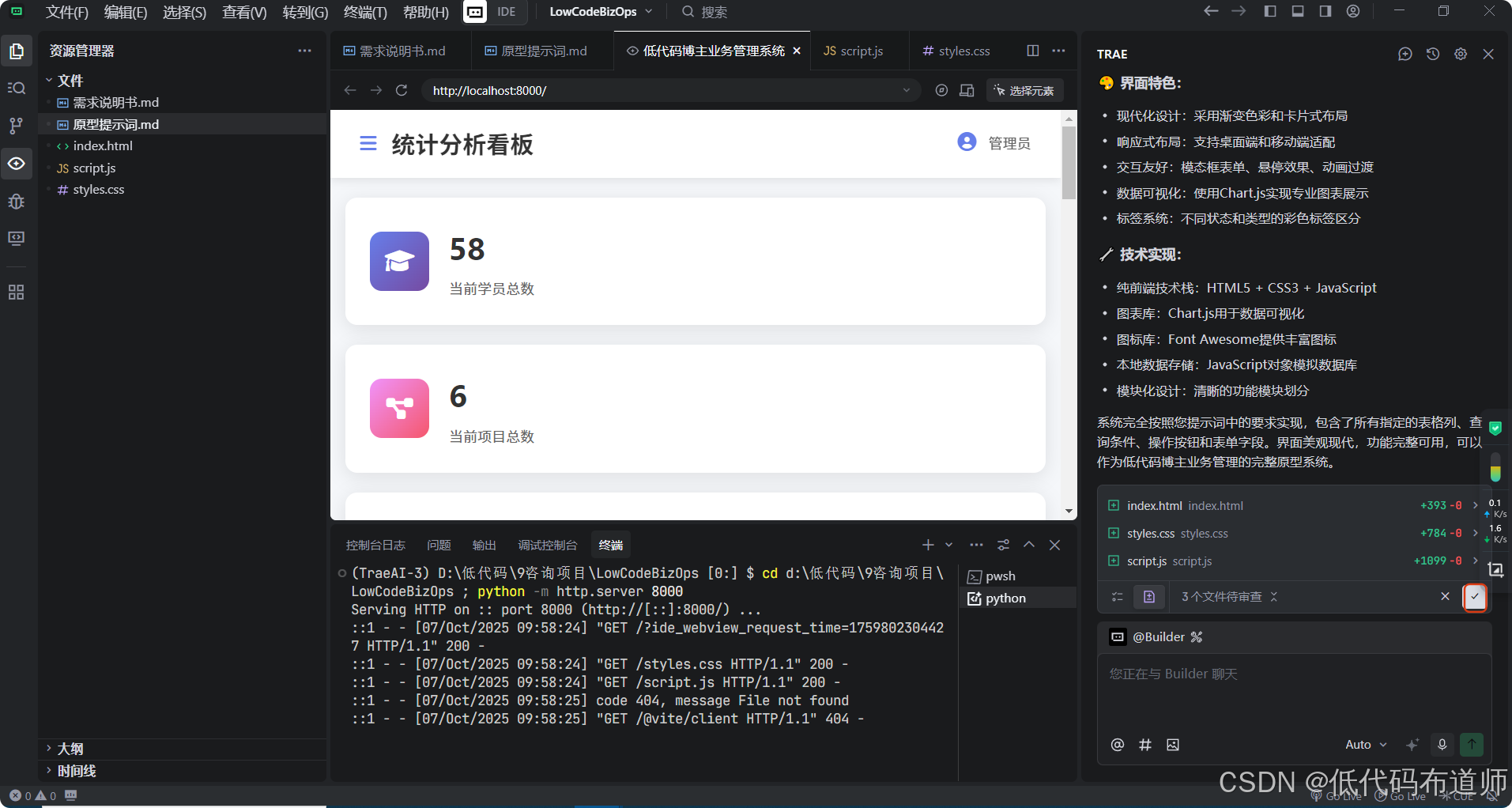Open the Debug bug icon in activity bar
This screenshot has height=808, width=1512.
pos(17,201)
